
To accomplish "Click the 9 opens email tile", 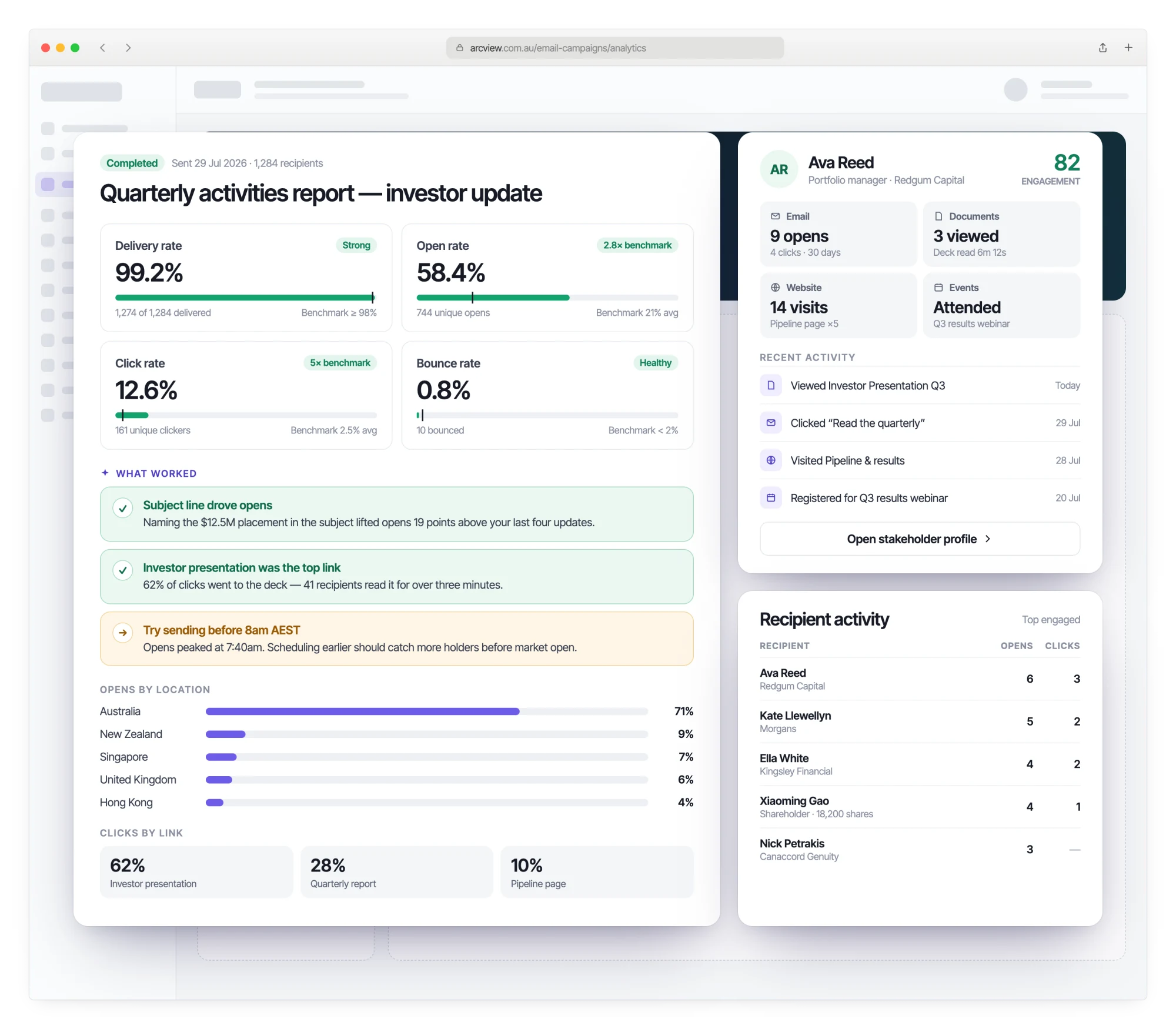I will 838,234.
